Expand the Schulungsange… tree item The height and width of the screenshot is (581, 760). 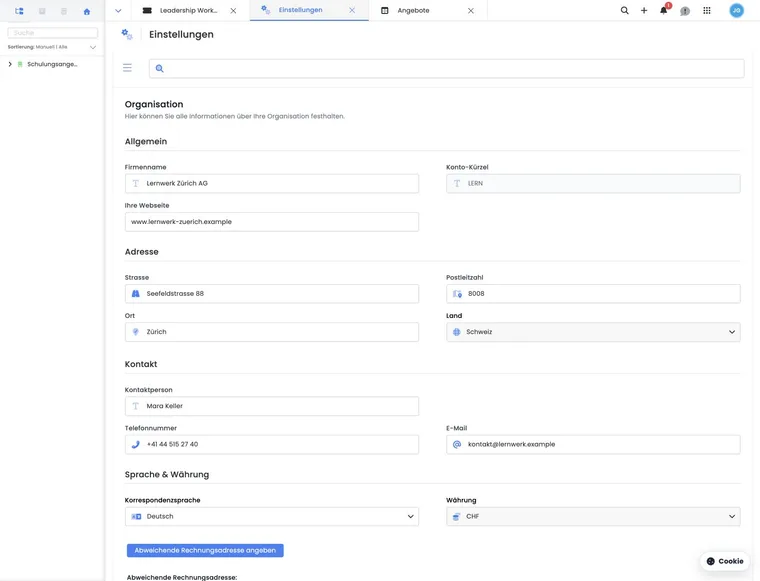point(10,64)
